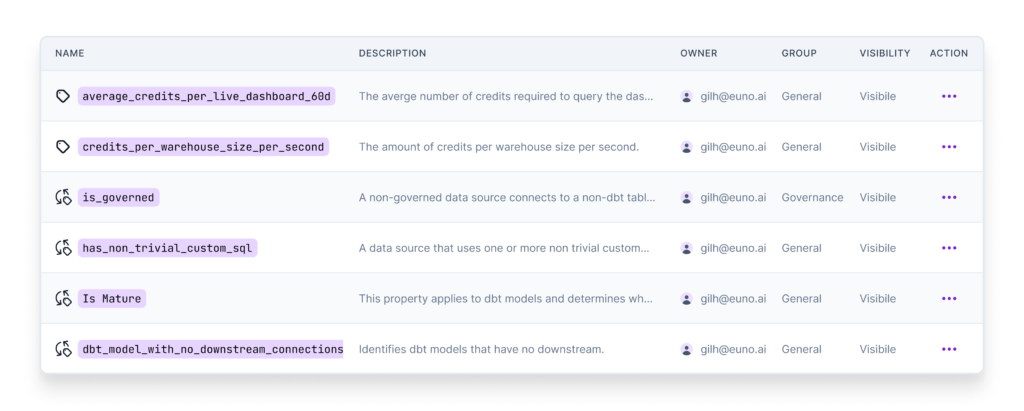Sort by the Name column header

(69, 54)
